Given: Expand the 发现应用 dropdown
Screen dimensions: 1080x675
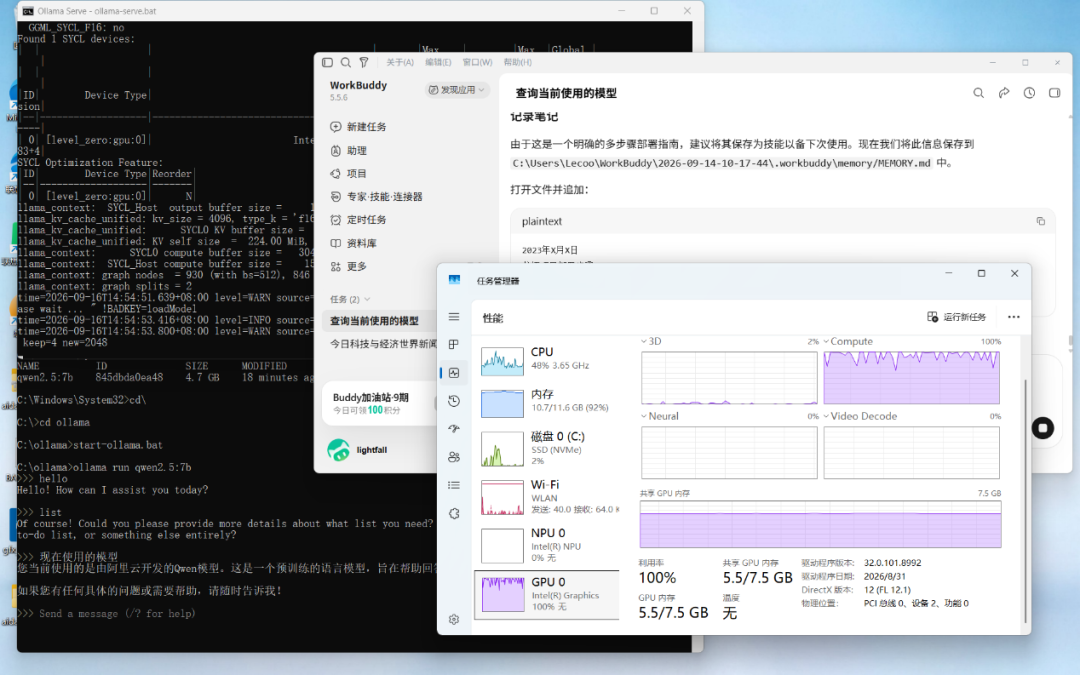Looking at the screenshot, I should 457,90.
